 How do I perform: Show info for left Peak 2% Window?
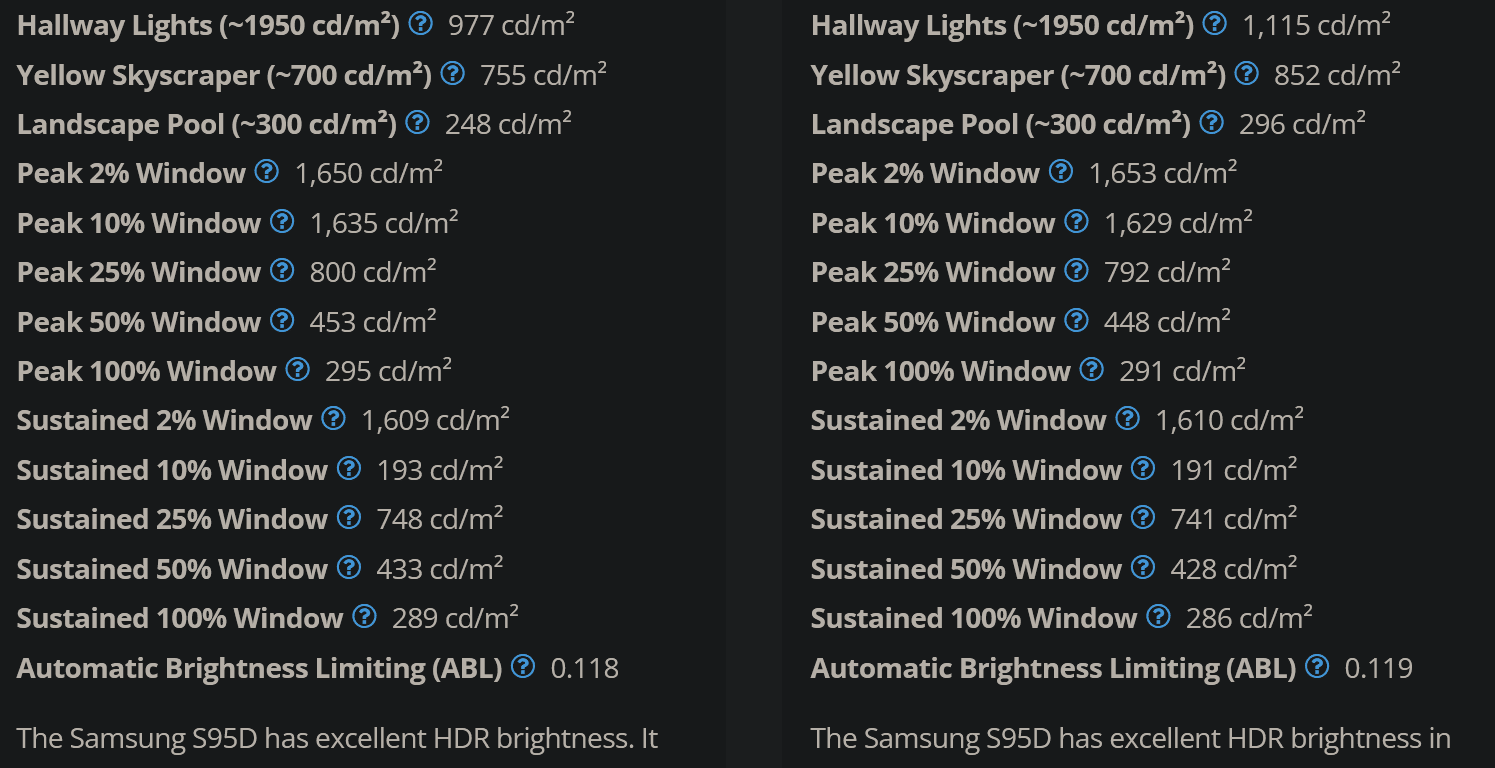point(267,171)
